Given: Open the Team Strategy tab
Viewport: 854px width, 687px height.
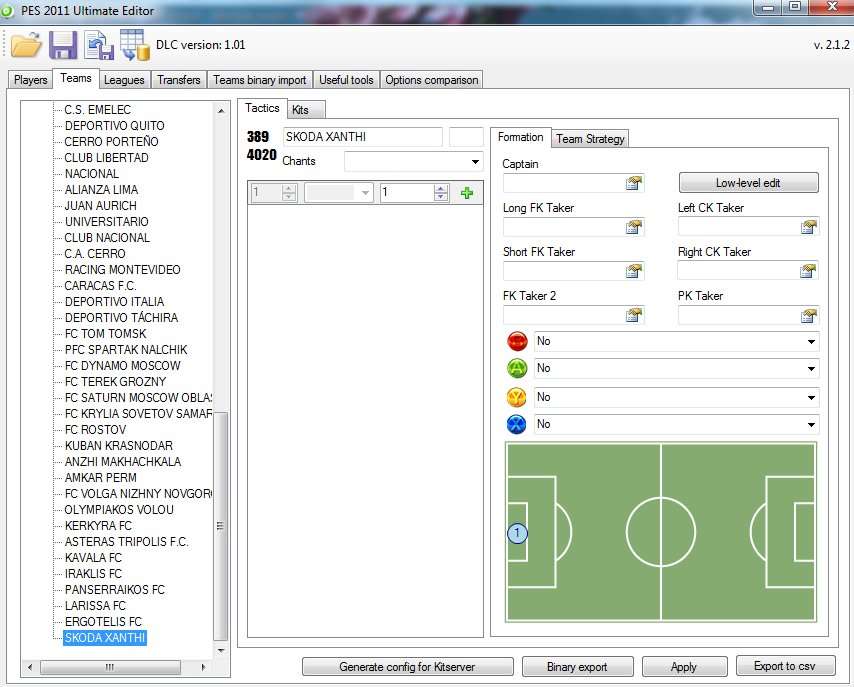Looking at the screenshot, I should [x=590, y=139].
